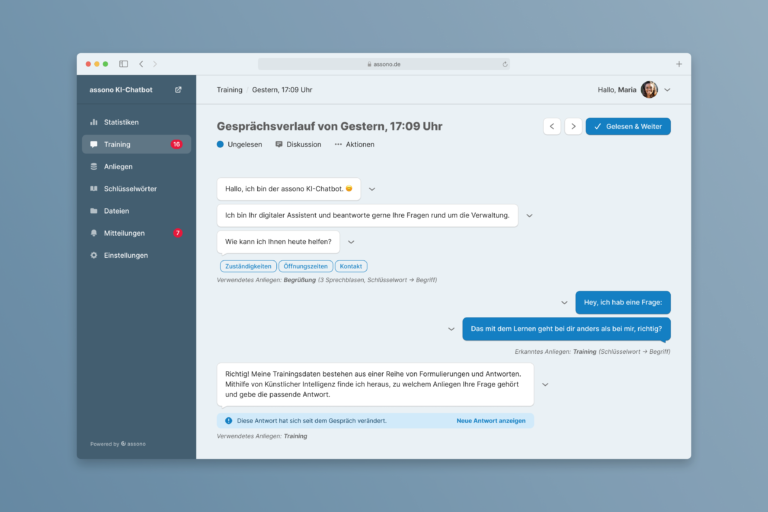Toggle the browser sidebar icon
This screenshot has width=768, height=512.
(x=123, y=64)
